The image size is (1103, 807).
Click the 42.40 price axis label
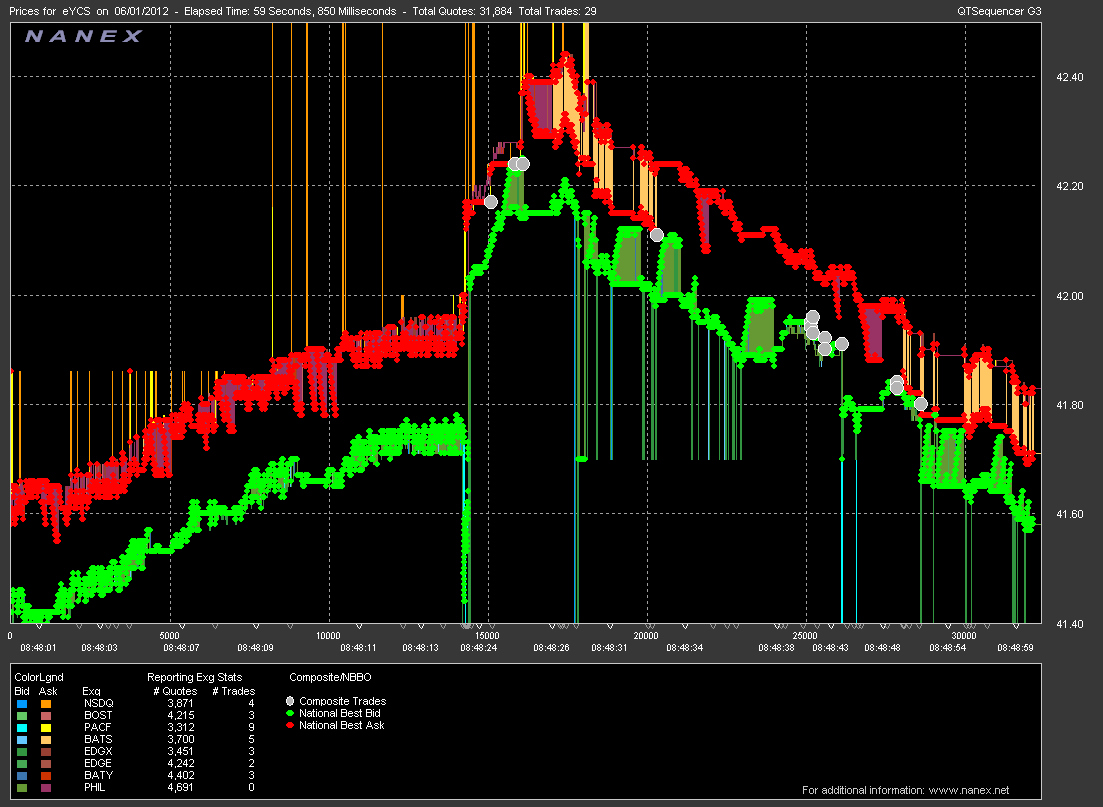(1070, 77)
